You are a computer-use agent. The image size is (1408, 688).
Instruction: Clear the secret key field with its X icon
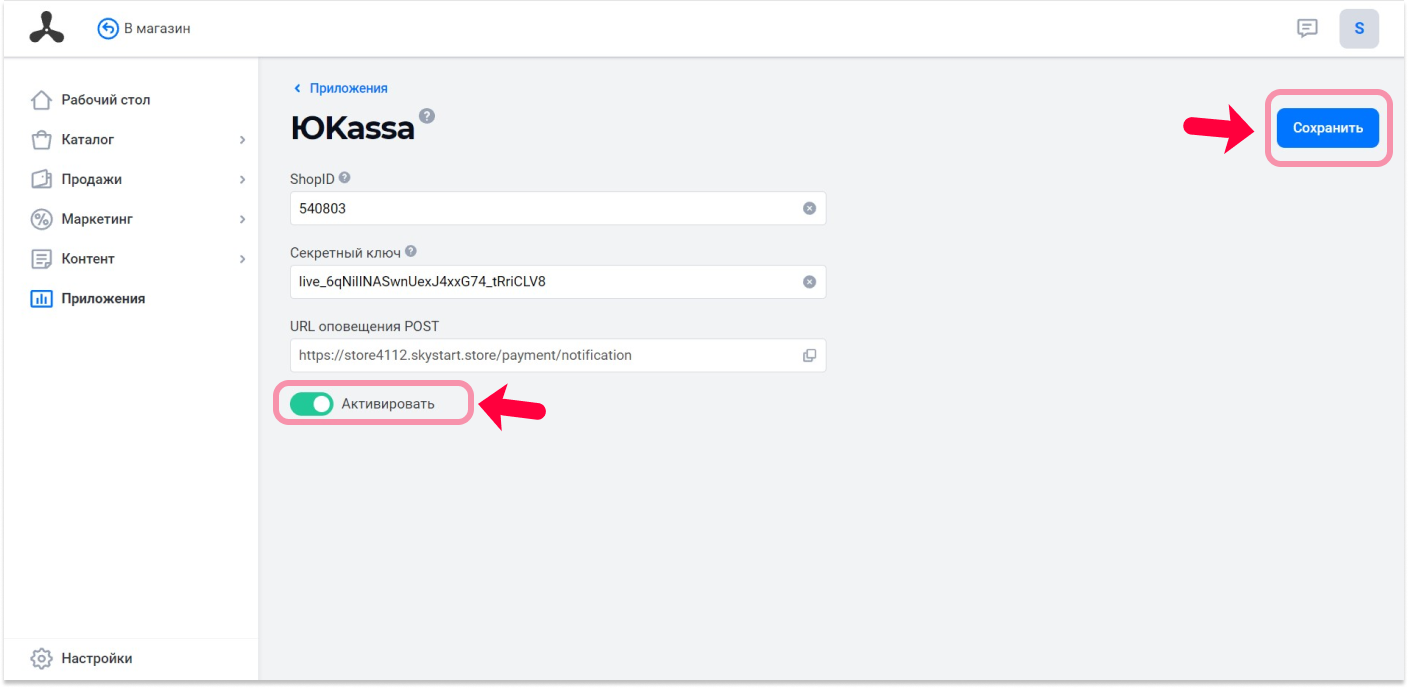[810, 282]
